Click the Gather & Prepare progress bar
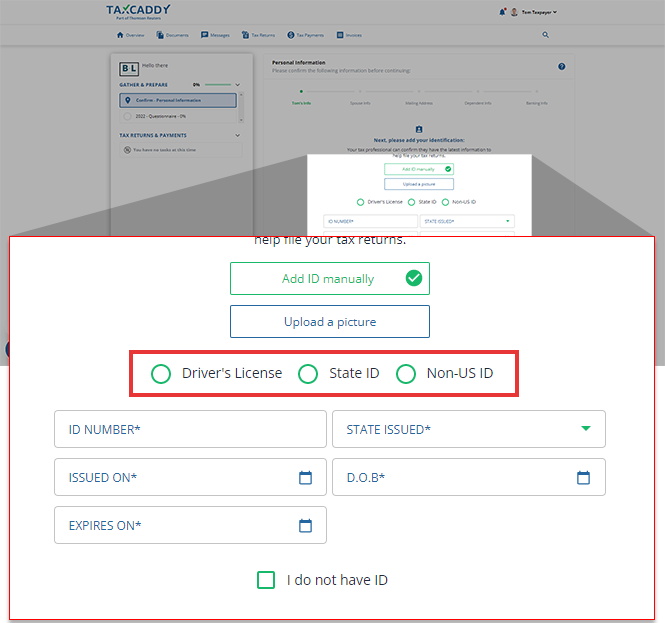665x623 pixels. (x=218, y=85)
